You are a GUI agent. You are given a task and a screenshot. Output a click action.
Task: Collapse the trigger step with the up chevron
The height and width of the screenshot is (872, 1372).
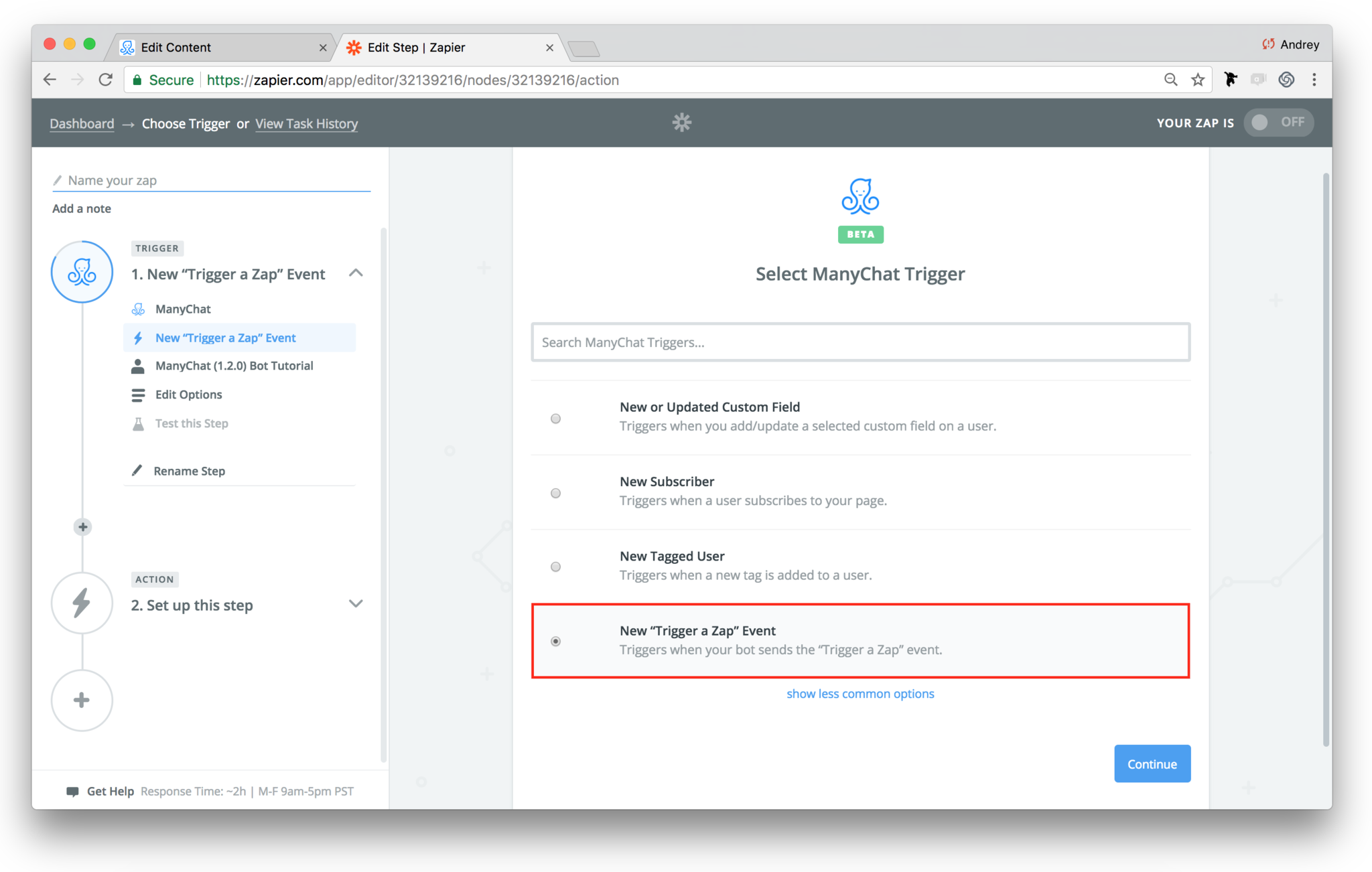coord(356,273)
